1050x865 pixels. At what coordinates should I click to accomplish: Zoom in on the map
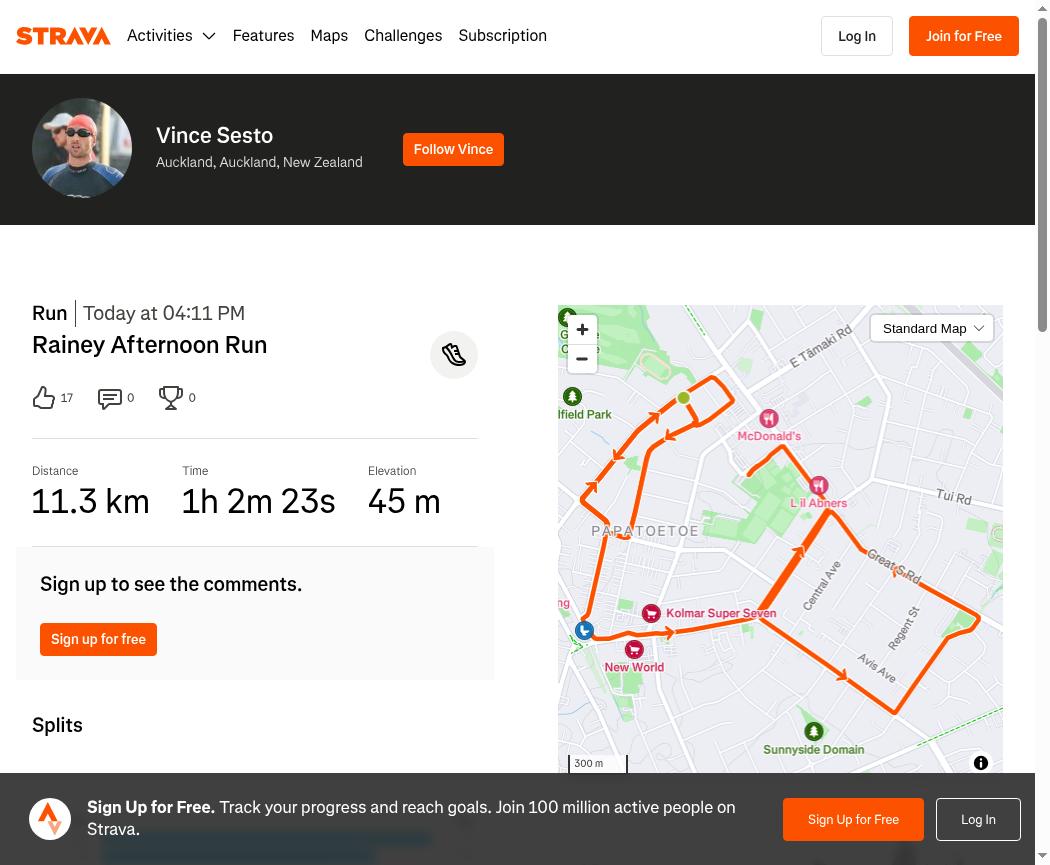point(583,329)
